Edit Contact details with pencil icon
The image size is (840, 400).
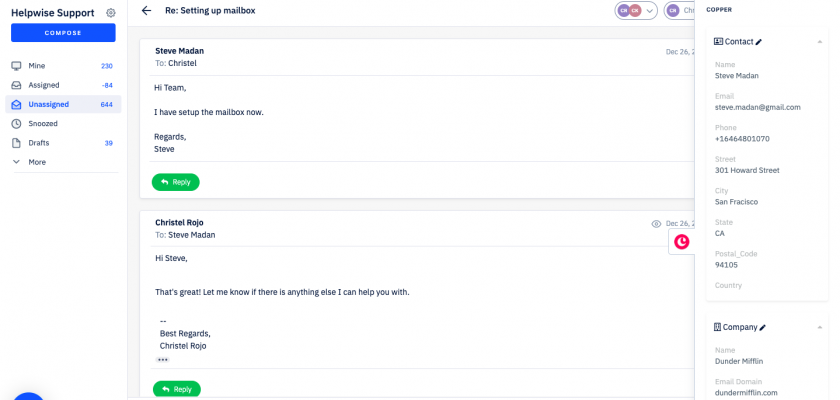pyautogui.click(x=759, y=42)
